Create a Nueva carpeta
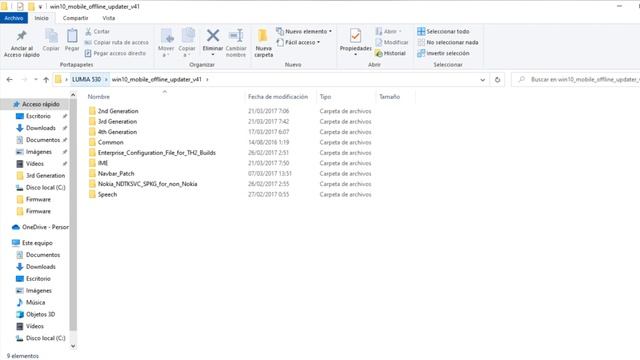 264,43
